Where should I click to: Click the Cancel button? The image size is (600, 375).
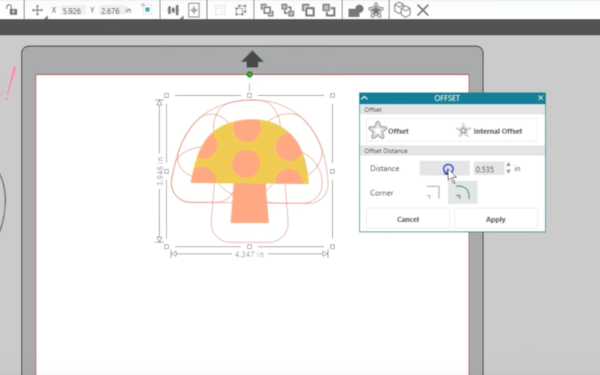pyautogui.click(x=408, y=219)
